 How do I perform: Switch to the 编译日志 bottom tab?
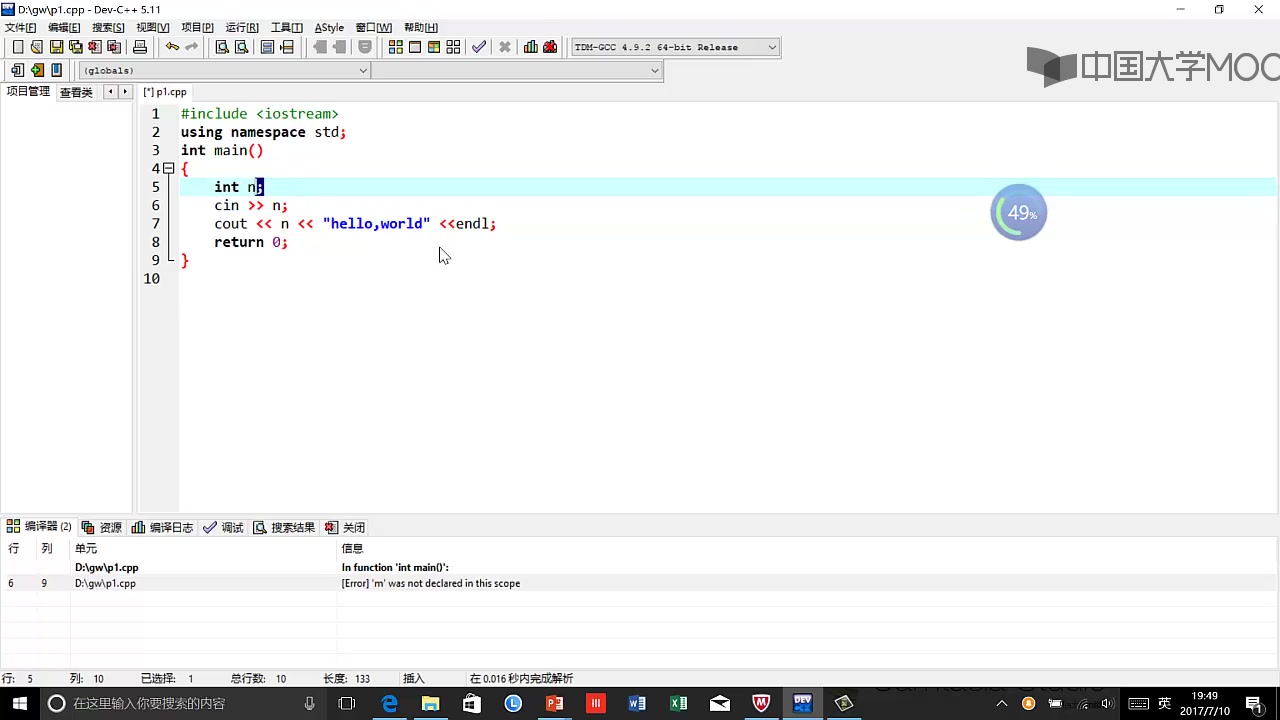162,527
